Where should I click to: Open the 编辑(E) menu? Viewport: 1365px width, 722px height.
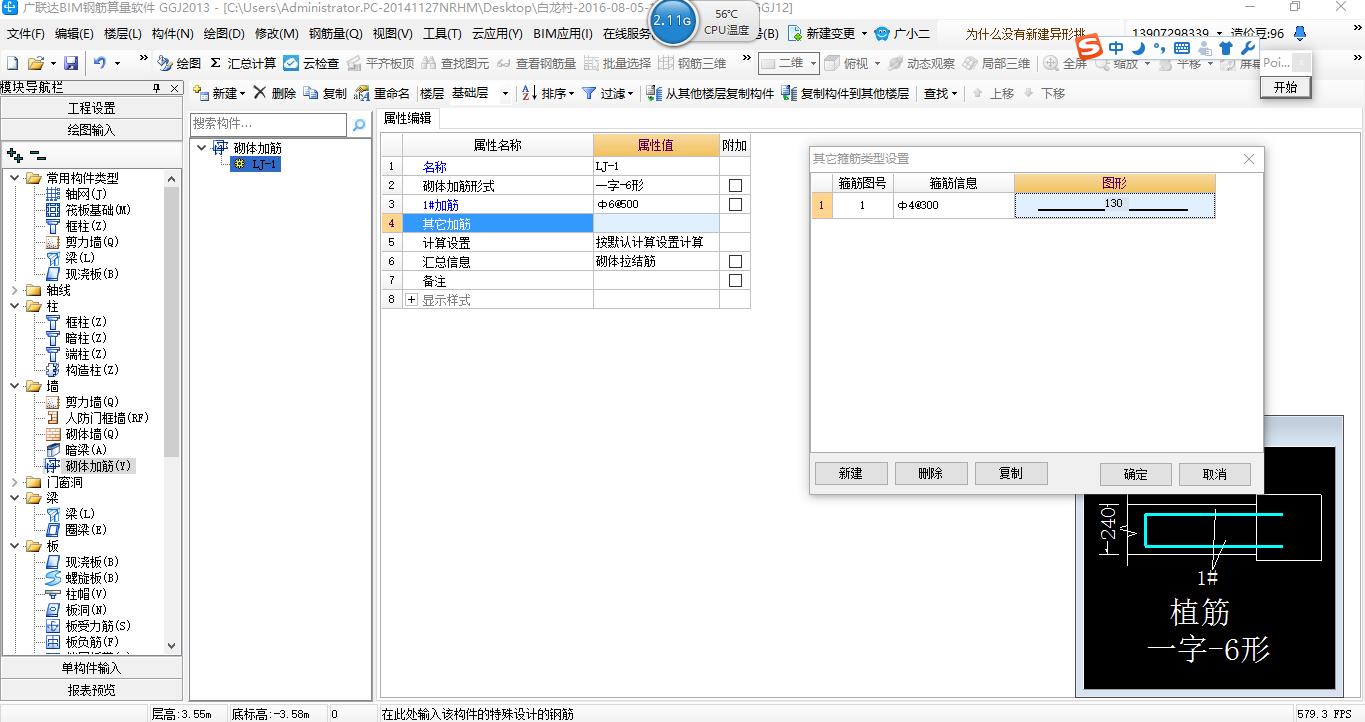[x=74, y=33]
